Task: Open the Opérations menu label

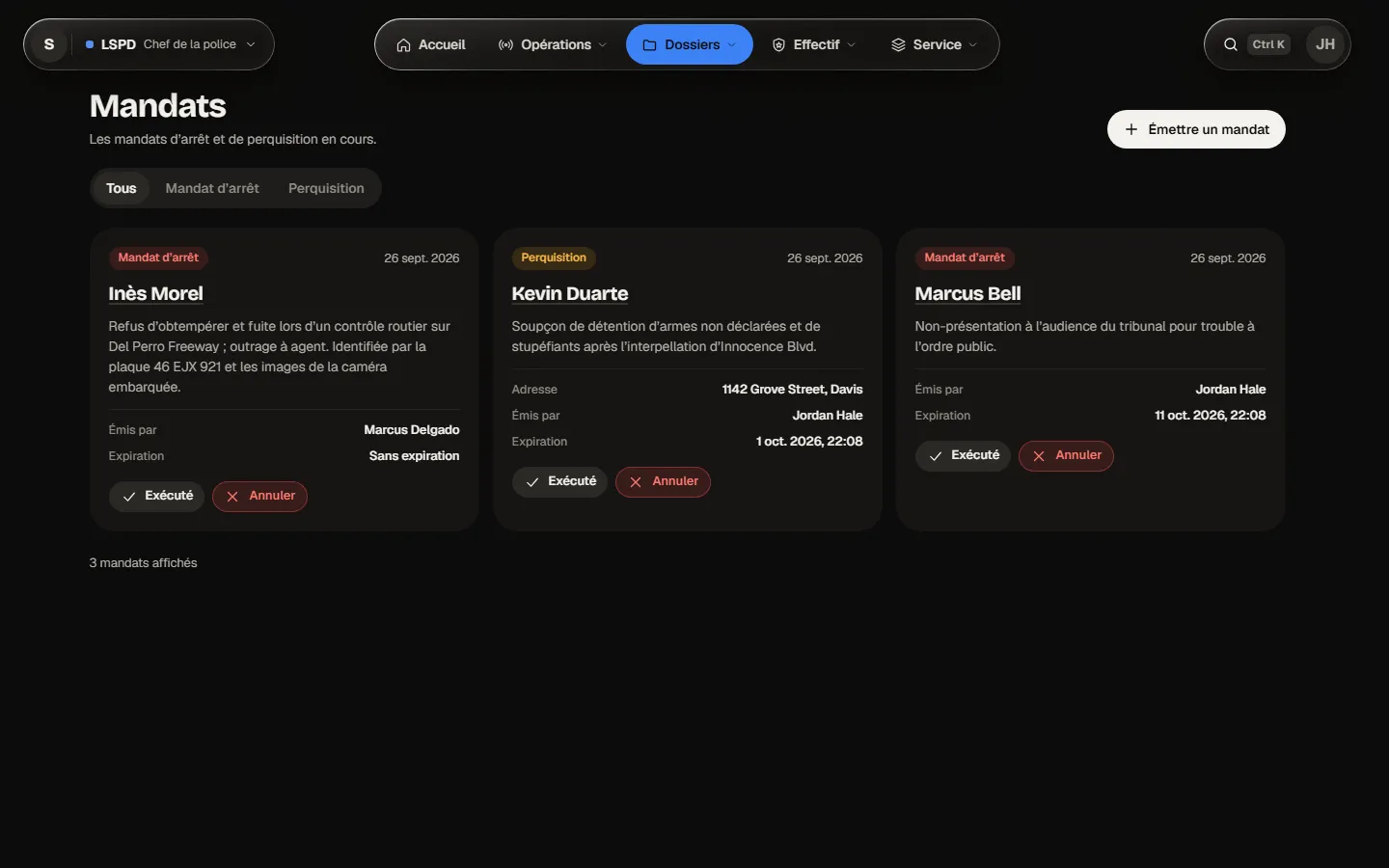Action: point(556,45)
